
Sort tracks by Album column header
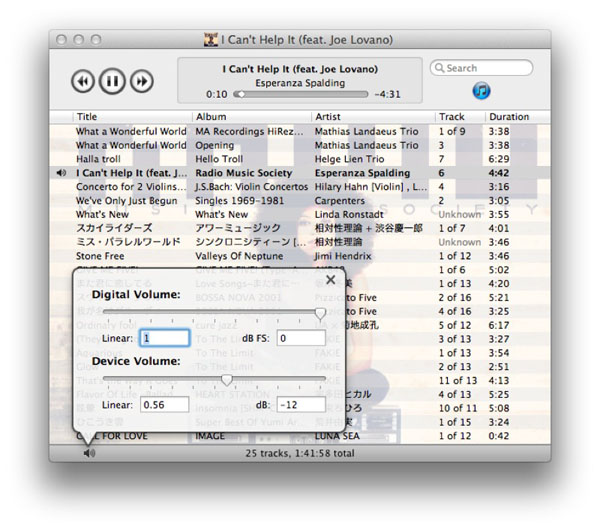coord(250,117)
